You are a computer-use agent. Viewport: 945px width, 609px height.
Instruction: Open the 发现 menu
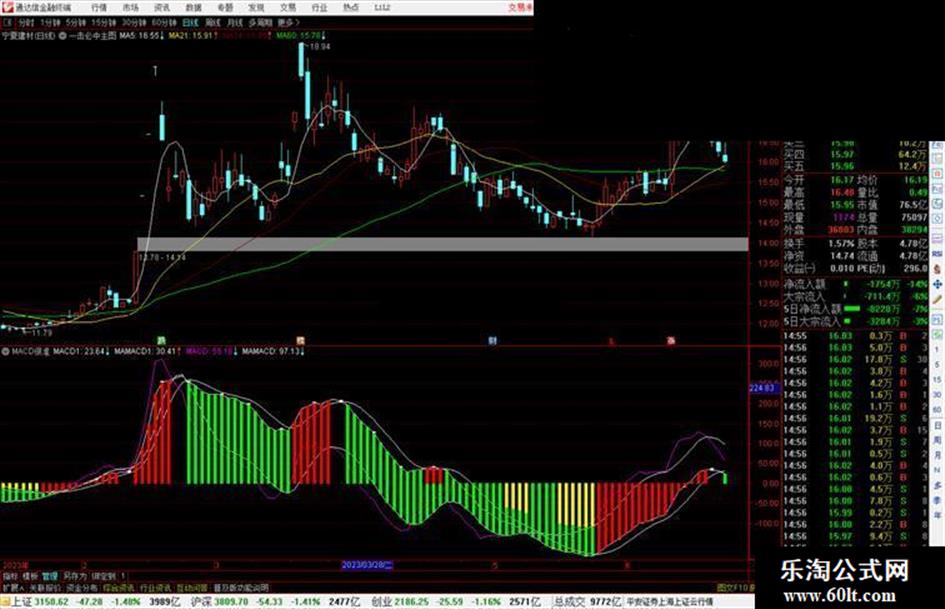[256, 8]
